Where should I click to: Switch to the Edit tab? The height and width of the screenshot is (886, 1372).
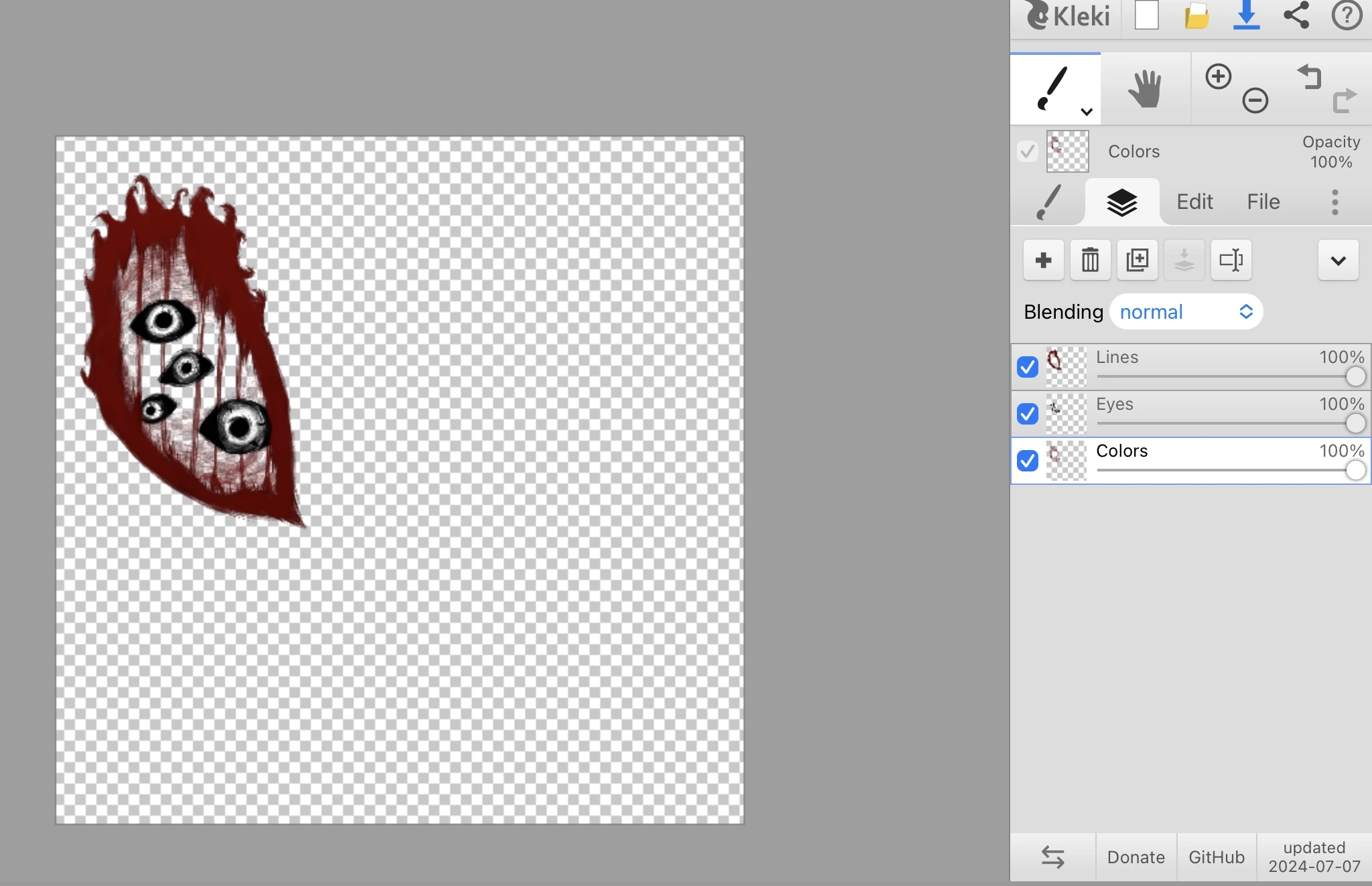coord(1193,202)
